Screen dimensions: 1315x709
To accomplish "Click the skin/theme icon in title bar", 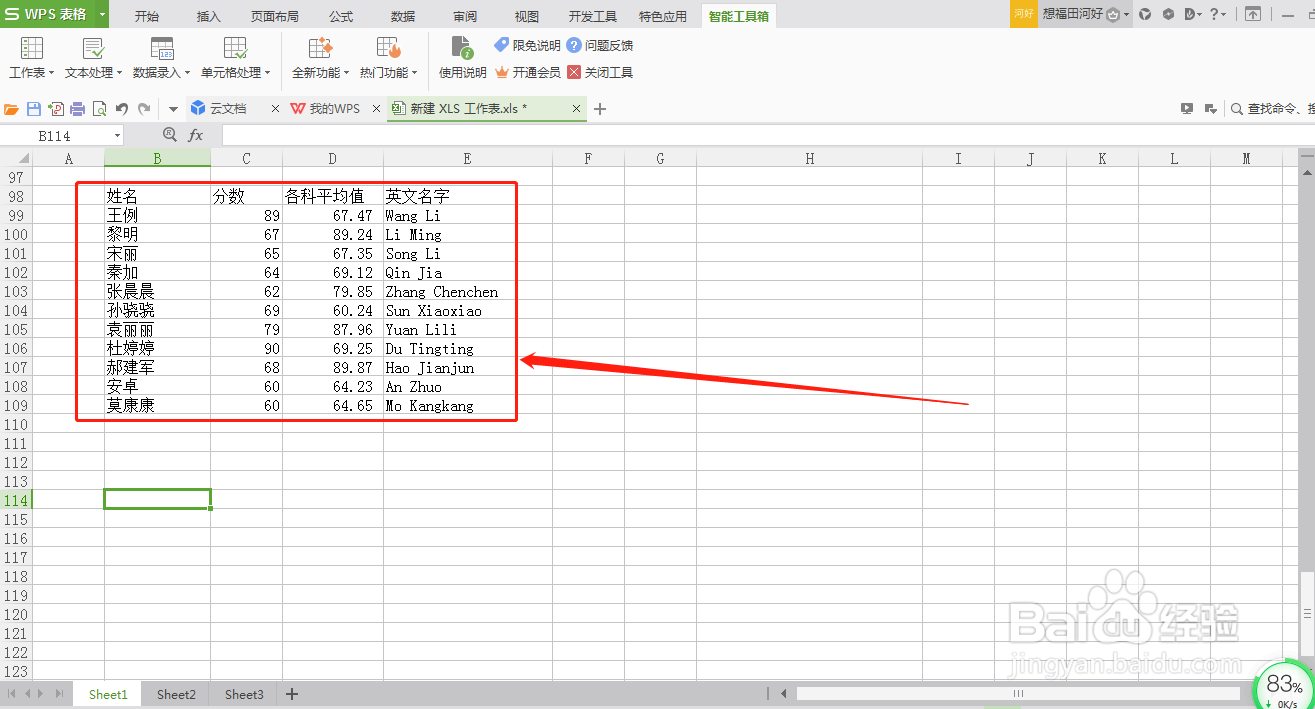I will [1145, 14].
